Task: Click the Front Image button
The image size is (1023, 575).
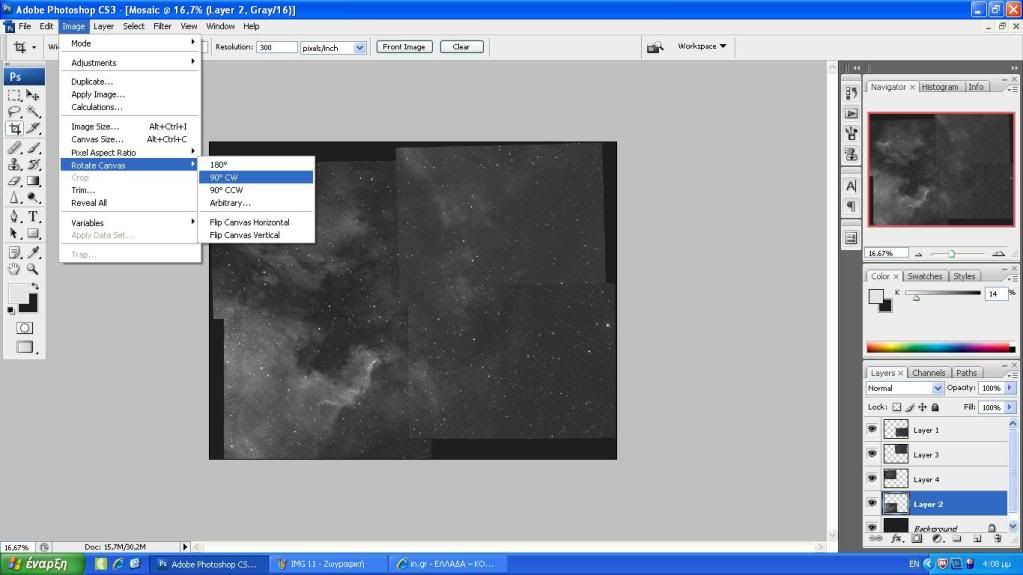Action: click(x=403, y=47)
